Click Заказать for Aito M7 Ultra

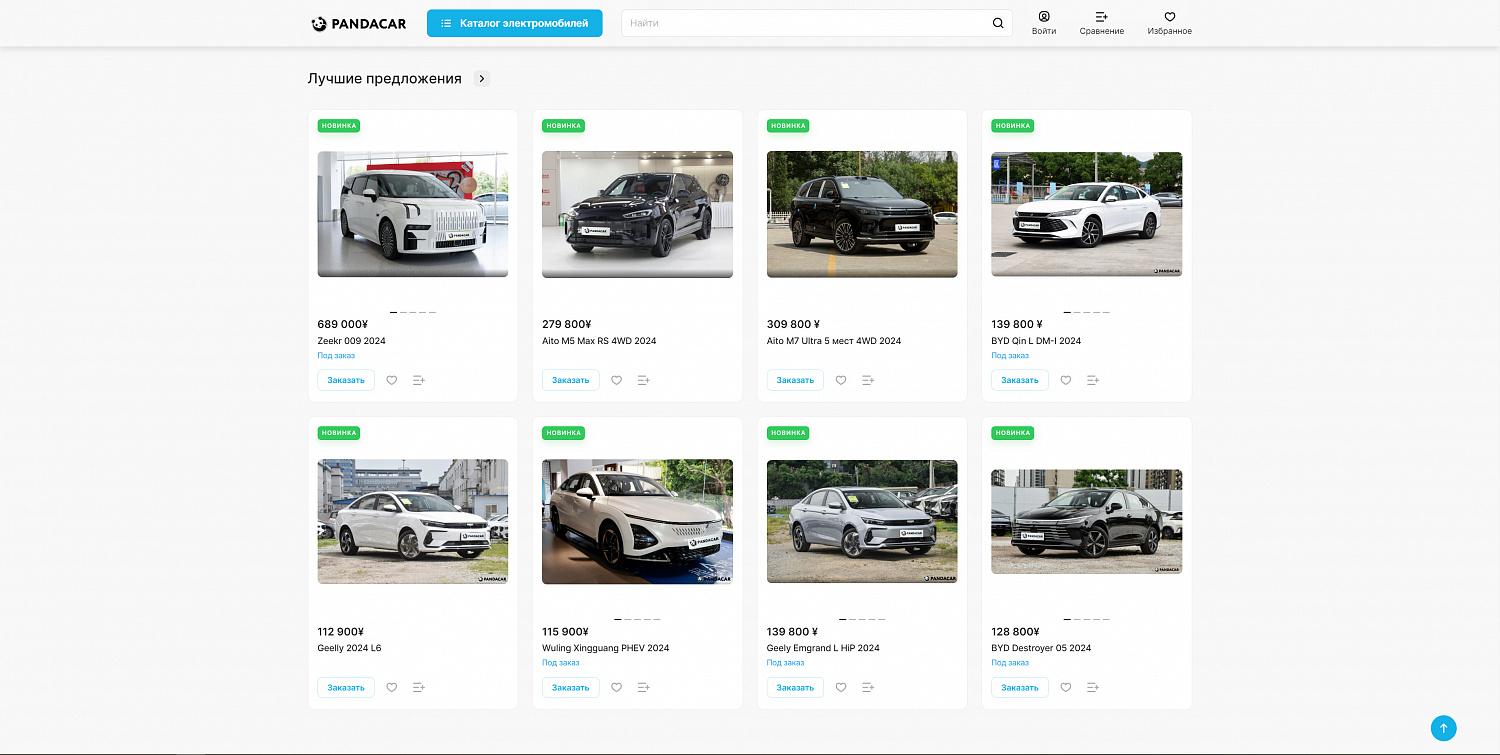(x=795, y=380)
